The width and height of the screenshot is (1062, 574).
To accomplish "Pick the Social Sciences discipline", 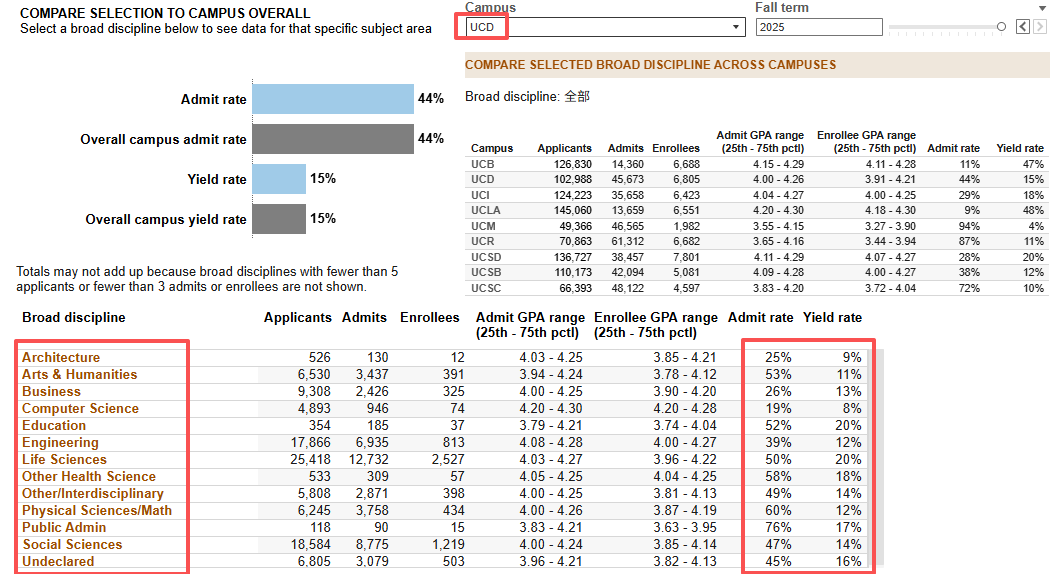I will tap(72, 544).
